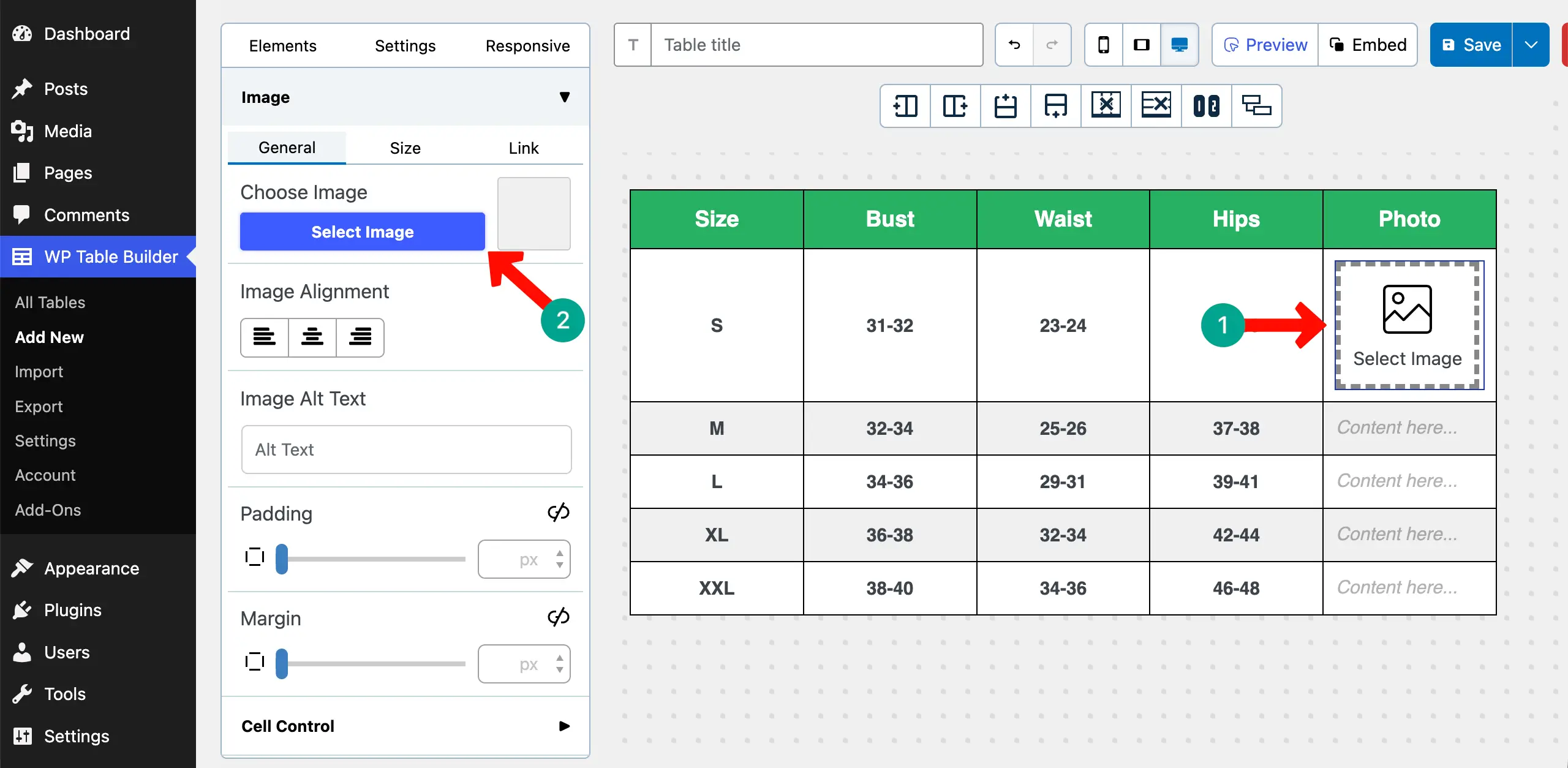Delete the selected row

tap(1156, 106)
